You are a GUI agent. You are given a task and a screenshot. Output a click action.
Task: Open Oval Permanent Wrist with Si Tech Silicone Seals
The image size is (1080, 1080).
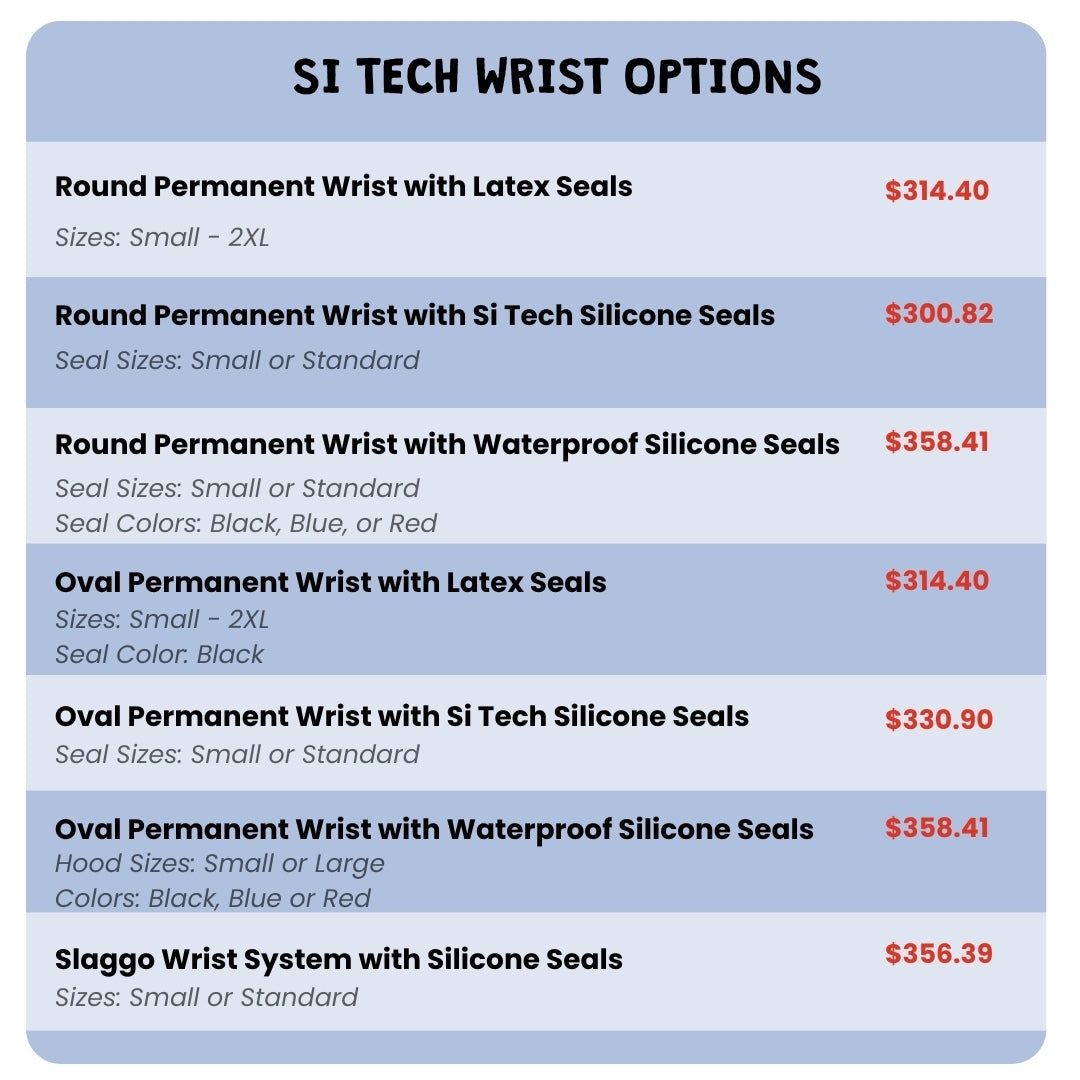pos(401,717)
